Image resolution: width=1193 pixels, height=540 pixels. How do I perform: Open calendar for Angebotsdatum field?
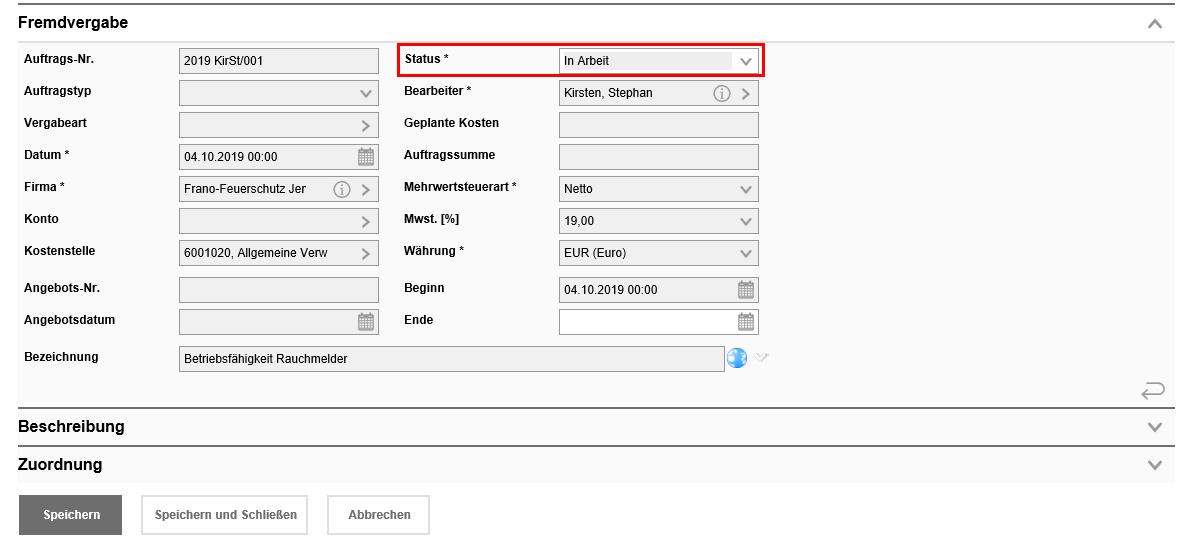click(x=366, y=322)
